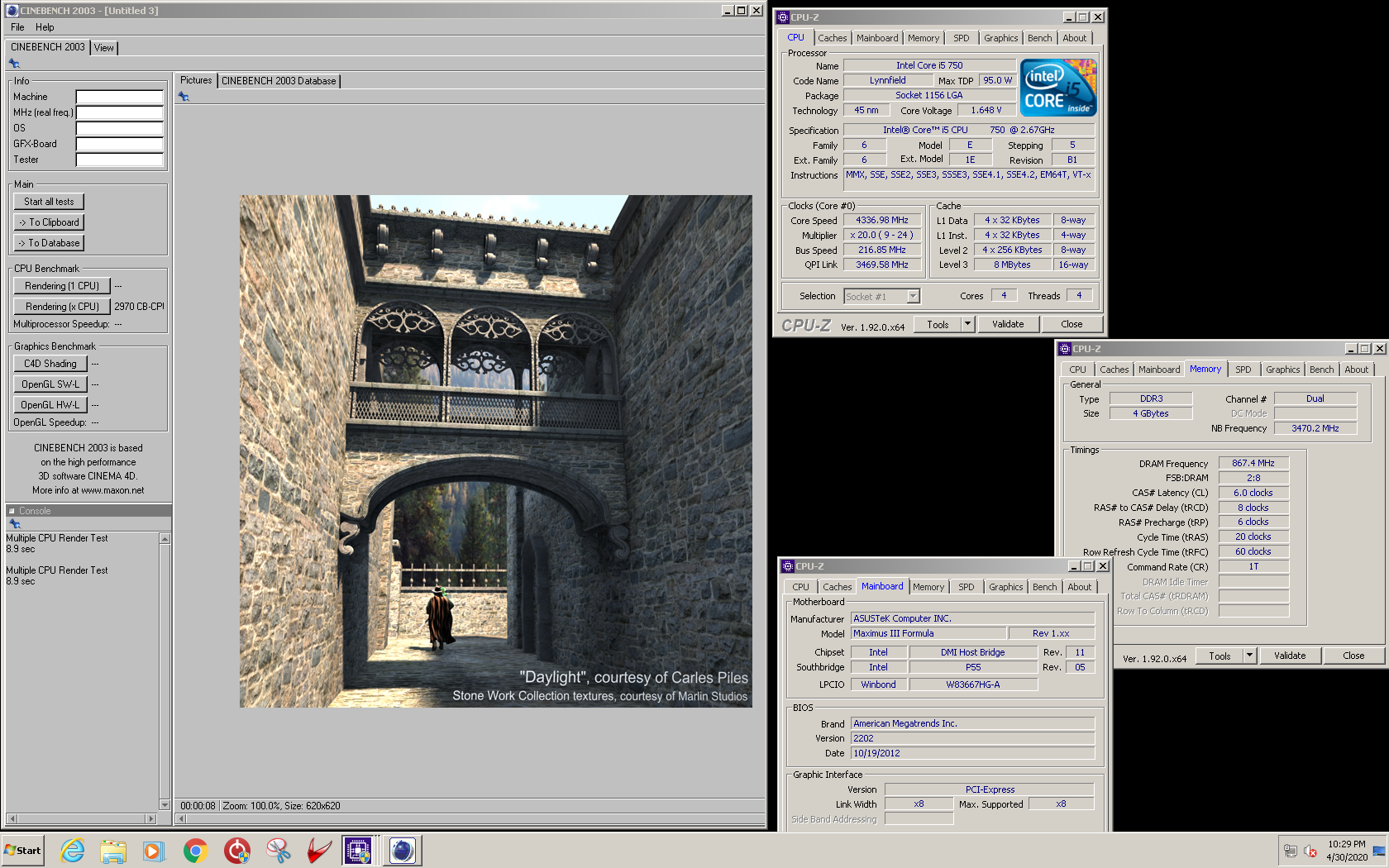Viewport: 1389px width, 868px height.
Task: Click the To Clipboard button
Action: click(x=49, y=222)
